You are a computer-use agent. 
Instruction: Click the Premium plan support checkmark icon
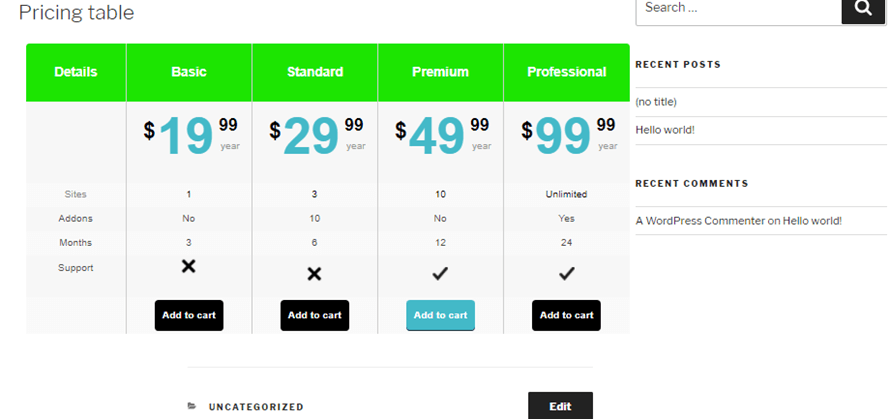coord(440,272)
